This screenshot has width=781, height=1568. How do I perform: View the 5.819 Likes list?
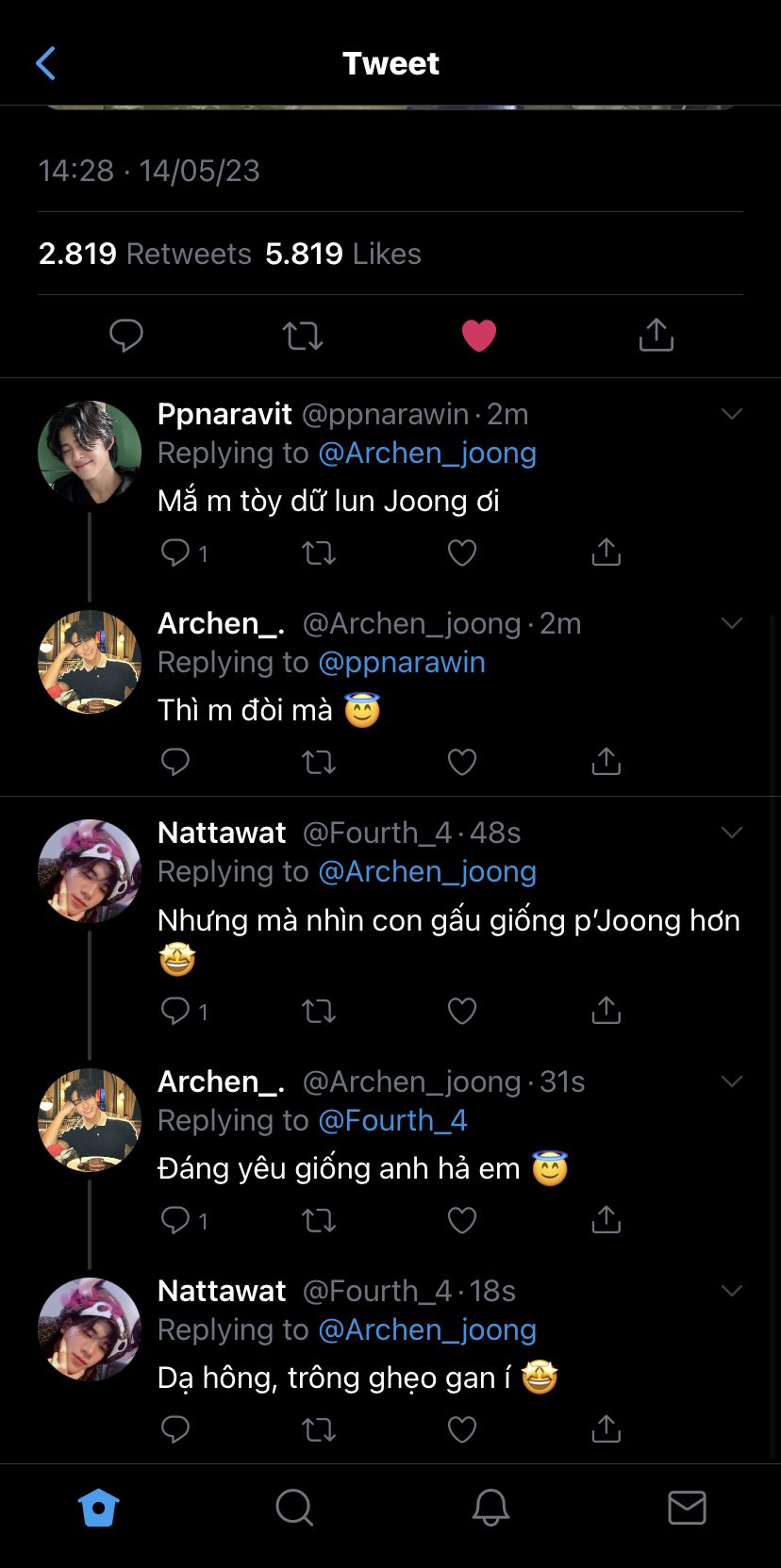[x=343, y=254]
